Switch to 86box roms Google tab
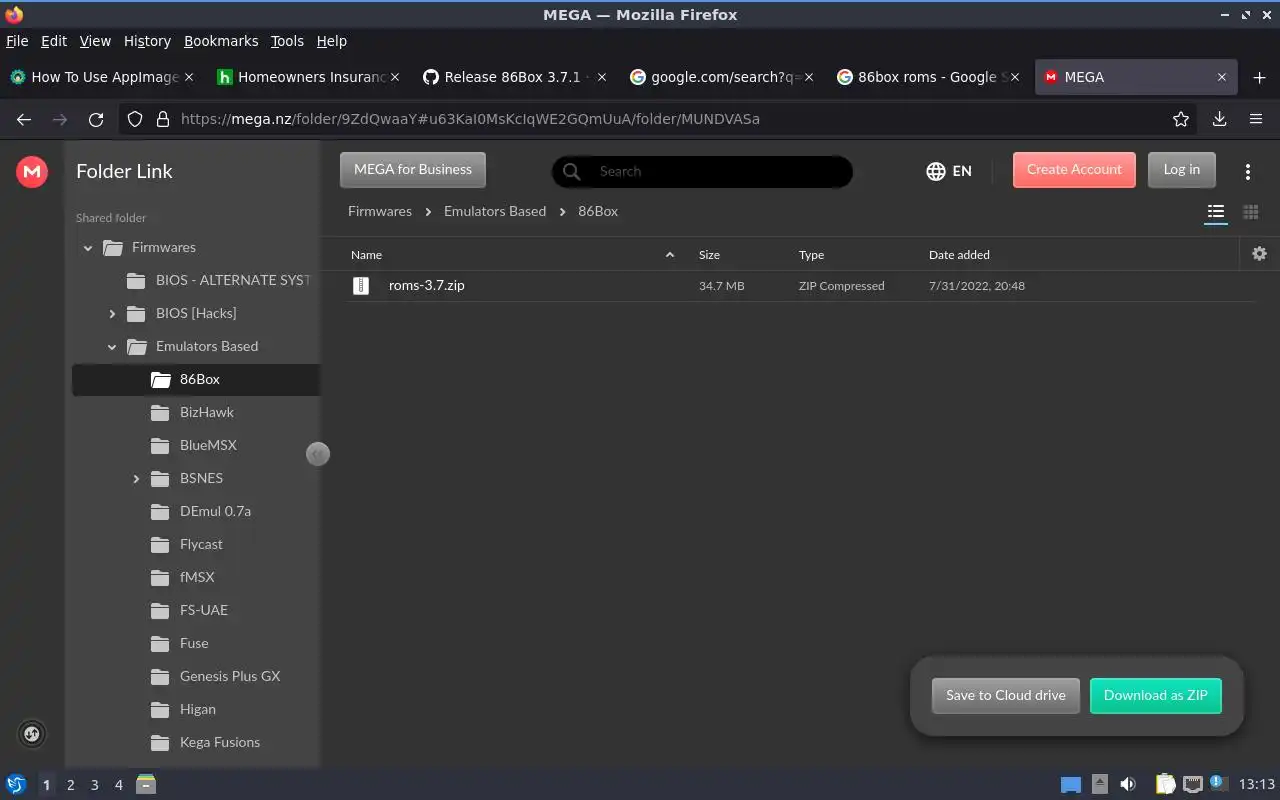This screenshot has height=800, width=1280. point(927,77)
